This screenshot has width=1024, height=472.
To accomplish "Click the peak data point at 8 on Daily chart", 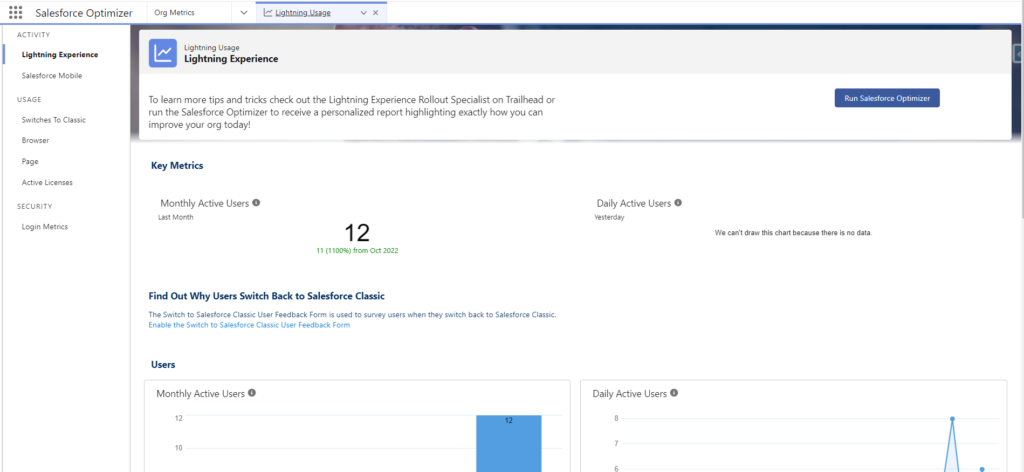I will [952, 419].
